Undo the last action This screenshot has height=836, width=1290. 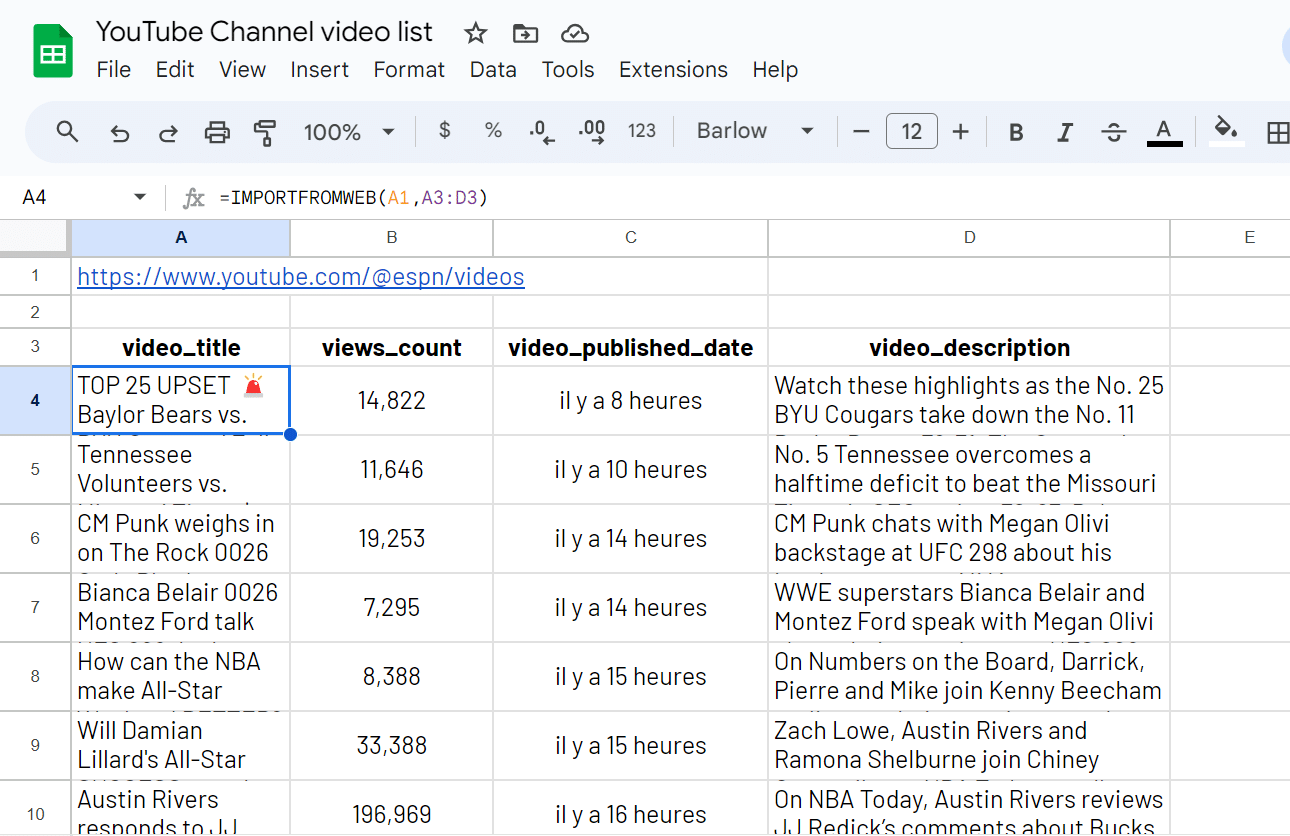coord(120,132)
